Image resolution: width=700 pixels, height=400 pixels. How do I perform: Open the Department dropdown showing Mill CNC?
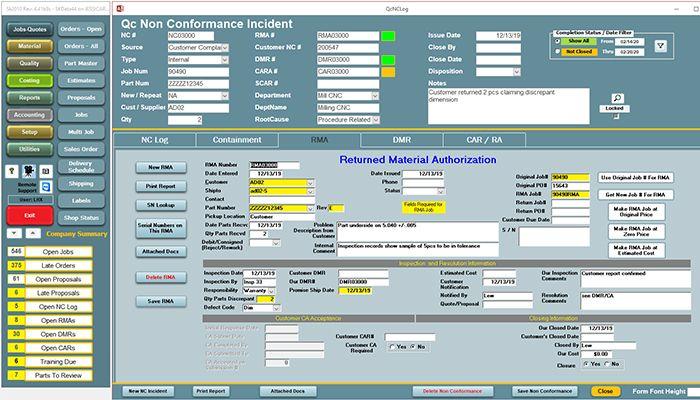[375, 96]
